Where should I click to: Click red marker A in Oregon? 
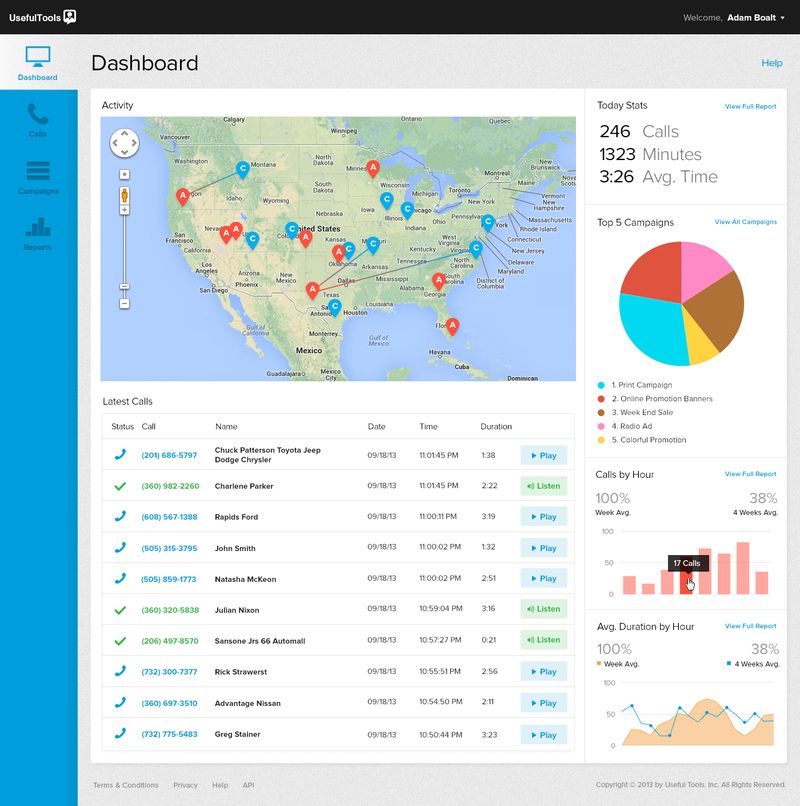(183, 196)
